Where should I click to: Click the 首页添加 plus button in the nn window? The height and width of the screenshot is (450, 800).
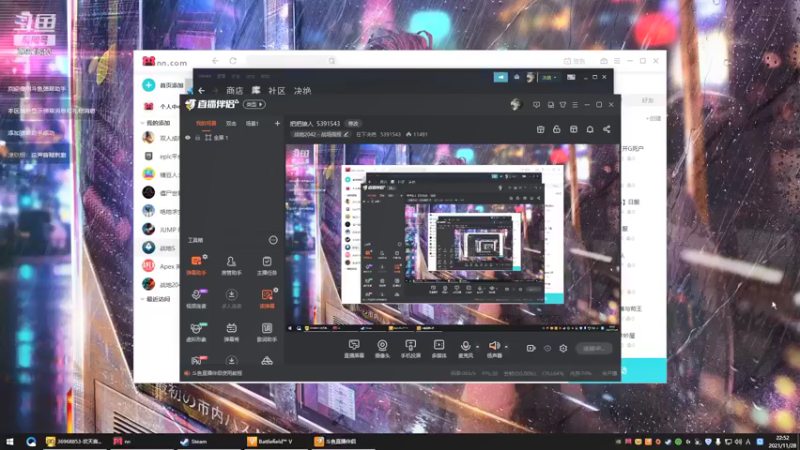[148, 85]
